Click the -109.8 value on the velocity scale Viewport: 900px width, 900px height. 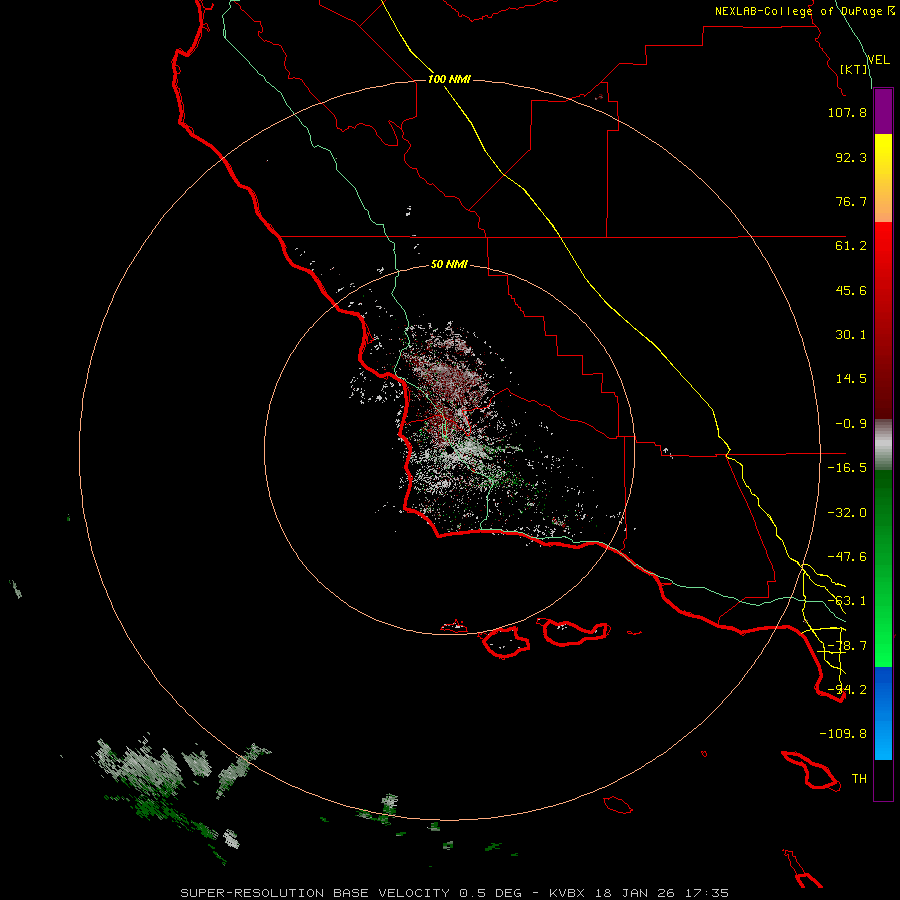843,734
